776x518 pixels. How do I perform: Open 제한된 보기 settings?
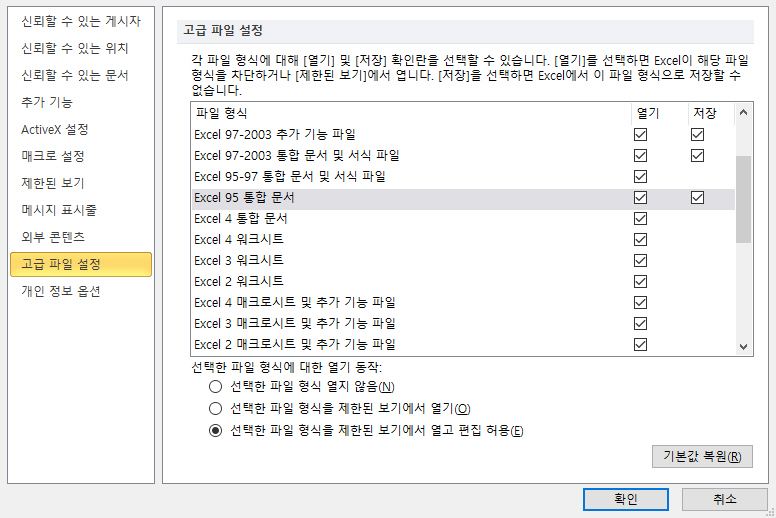(x=81, y=183)
